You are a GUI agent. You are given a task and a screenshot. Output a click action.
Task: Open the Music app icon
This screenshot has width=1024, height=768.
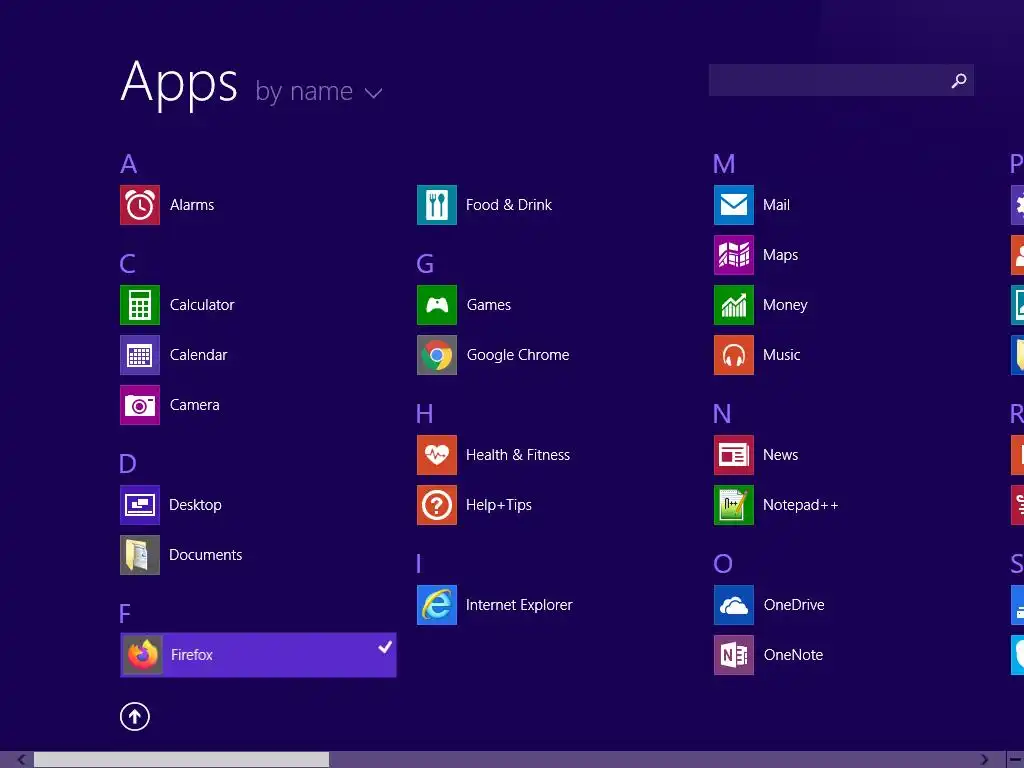[734, 355]
